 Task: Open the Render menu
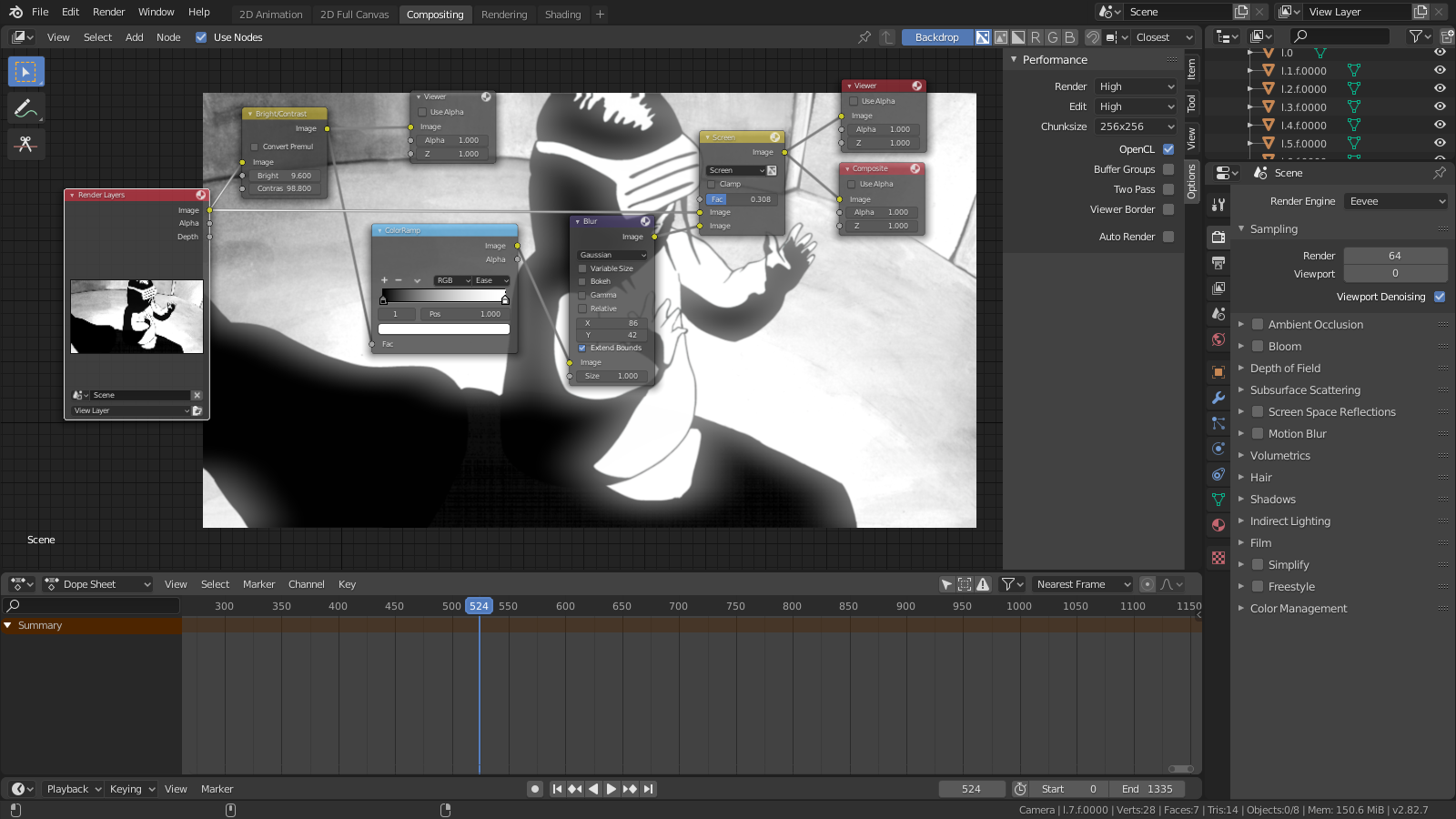tap(108, 12)
